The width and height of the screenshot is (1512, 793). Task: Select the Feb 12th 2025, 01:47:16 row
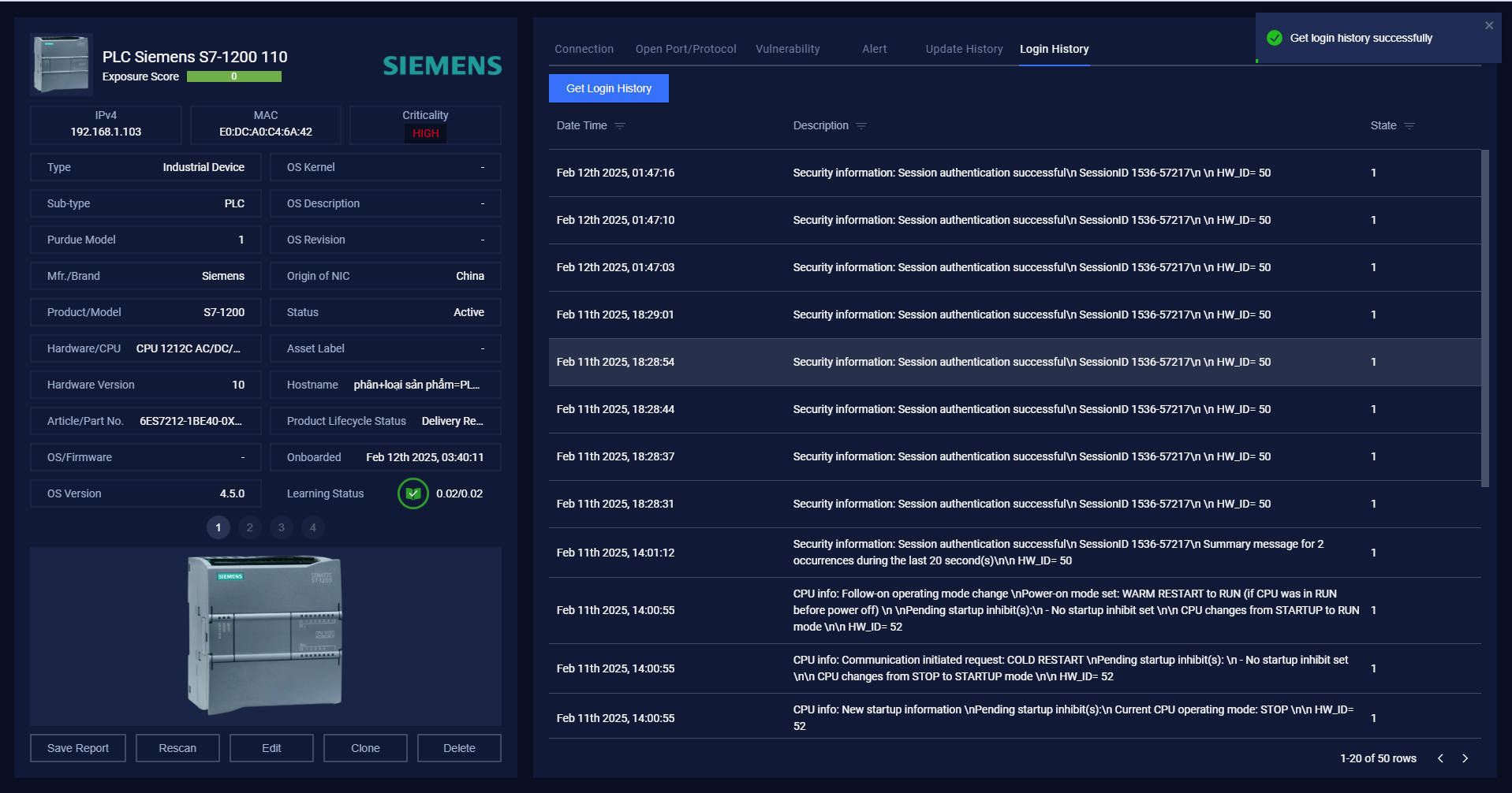tap(1014, 173)
